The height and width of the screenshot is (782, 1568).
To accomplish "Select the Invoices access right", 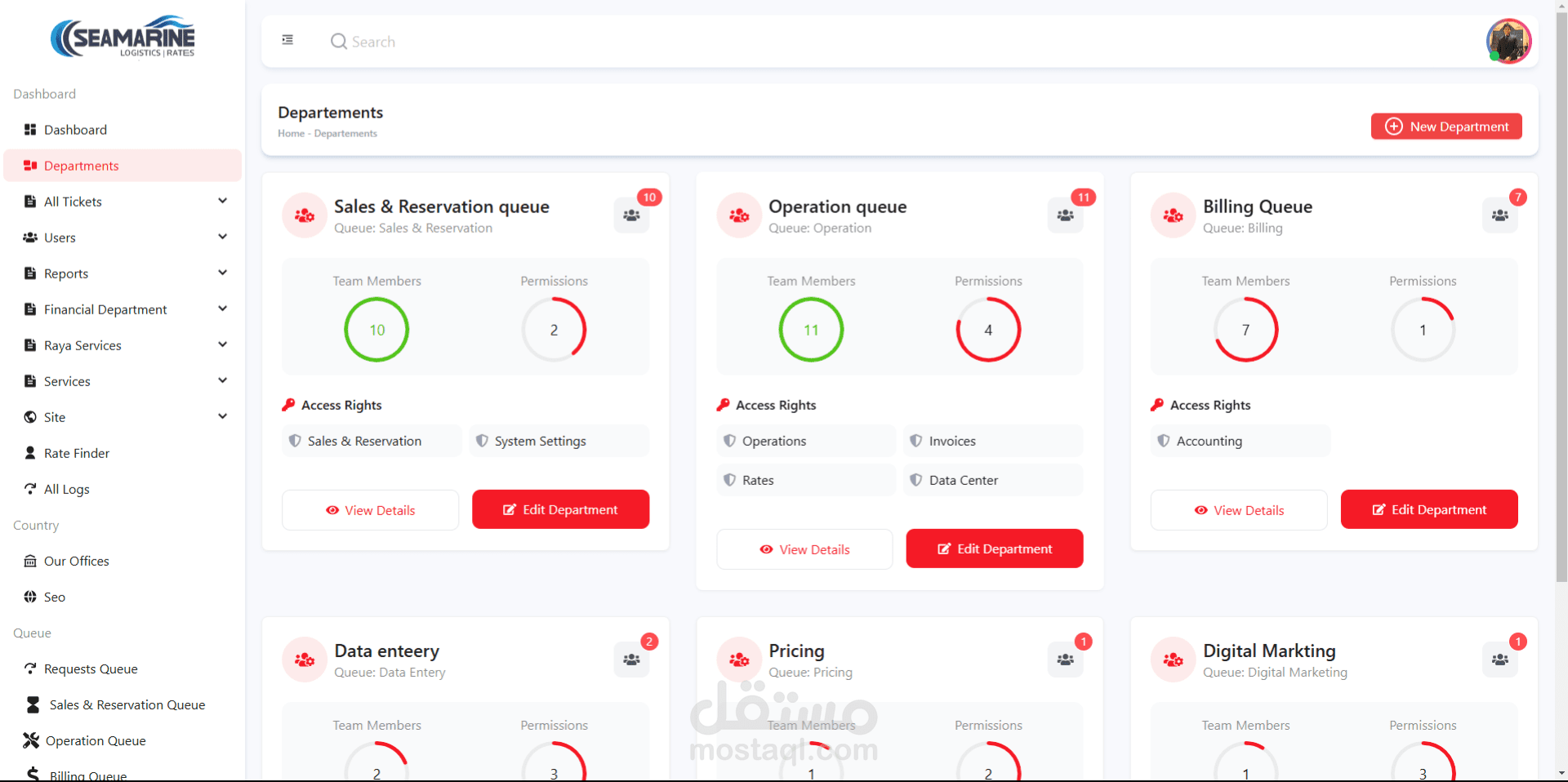I will (x=994, y=441).
